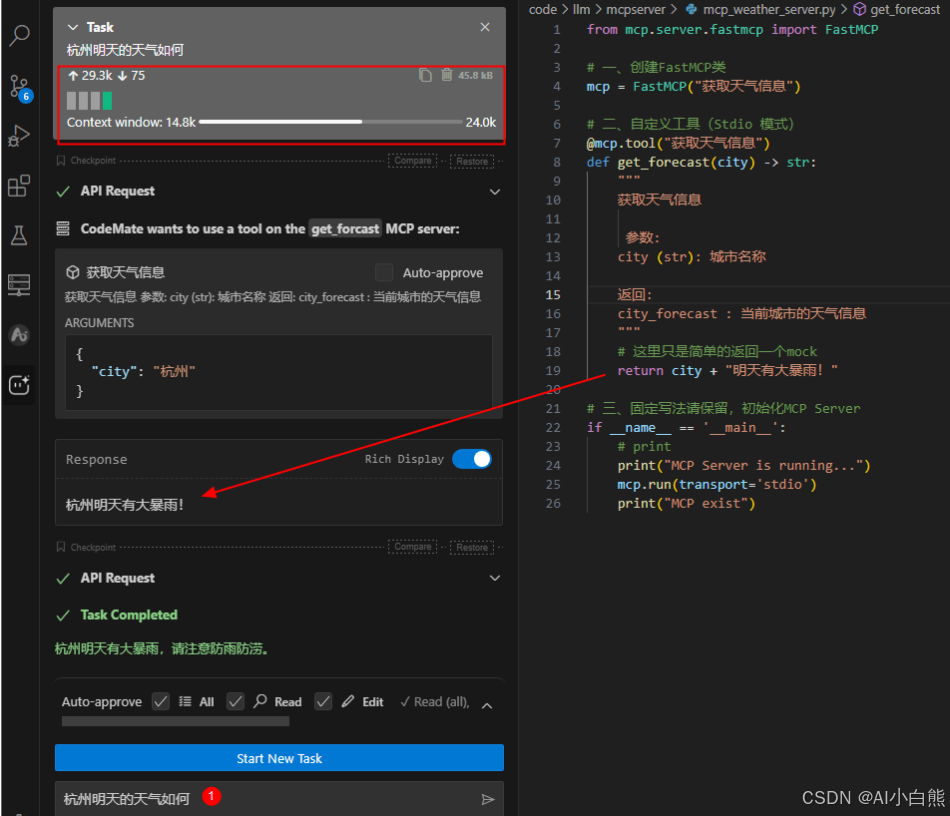Click the 29.3k tokens up value
The width and height of the screenshot is (950, 816).
90,76
